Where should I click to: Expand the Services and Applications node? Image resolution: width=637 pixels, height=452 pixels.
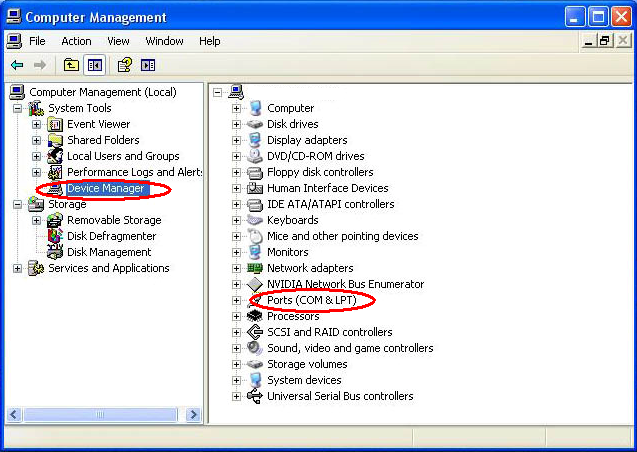click(x=17, y=268)
